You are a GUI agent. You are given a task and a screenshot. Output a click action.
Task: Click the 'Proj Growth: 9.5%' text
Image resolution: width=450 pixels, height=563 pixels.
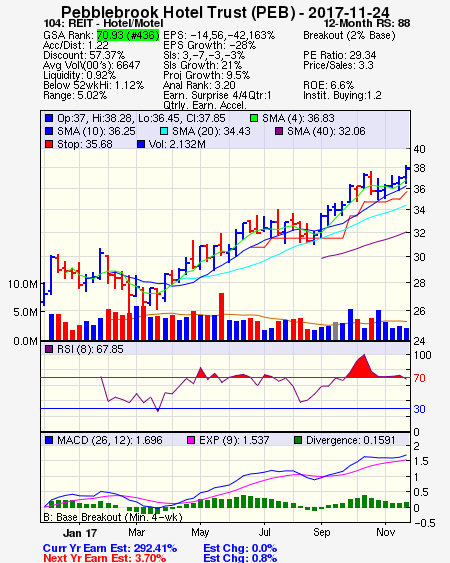tap(207, 75)
